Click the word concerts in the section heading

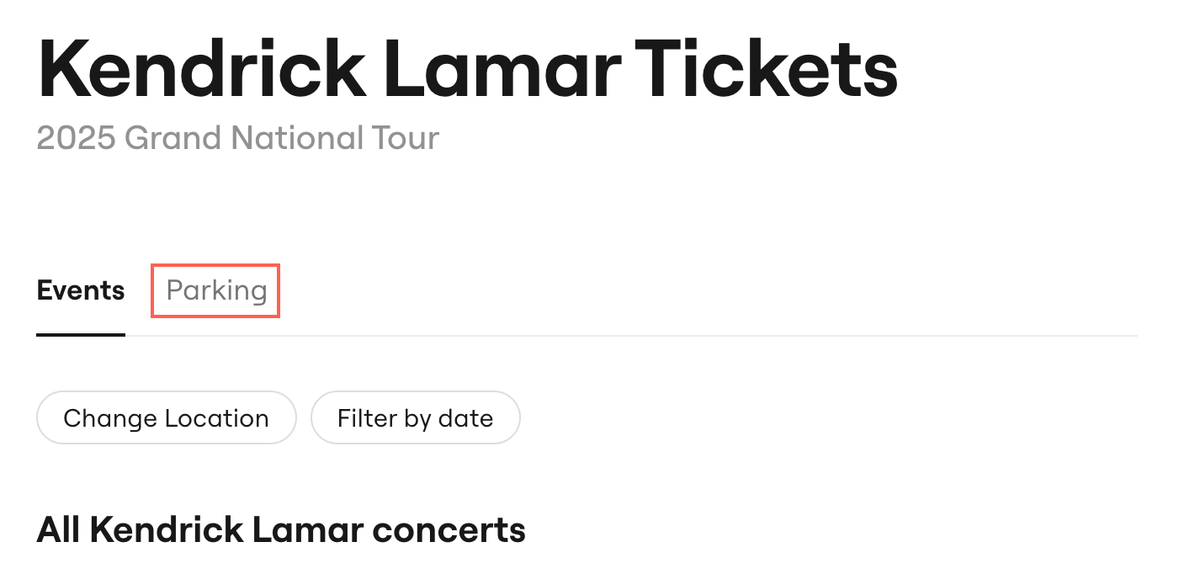[449, 530]
